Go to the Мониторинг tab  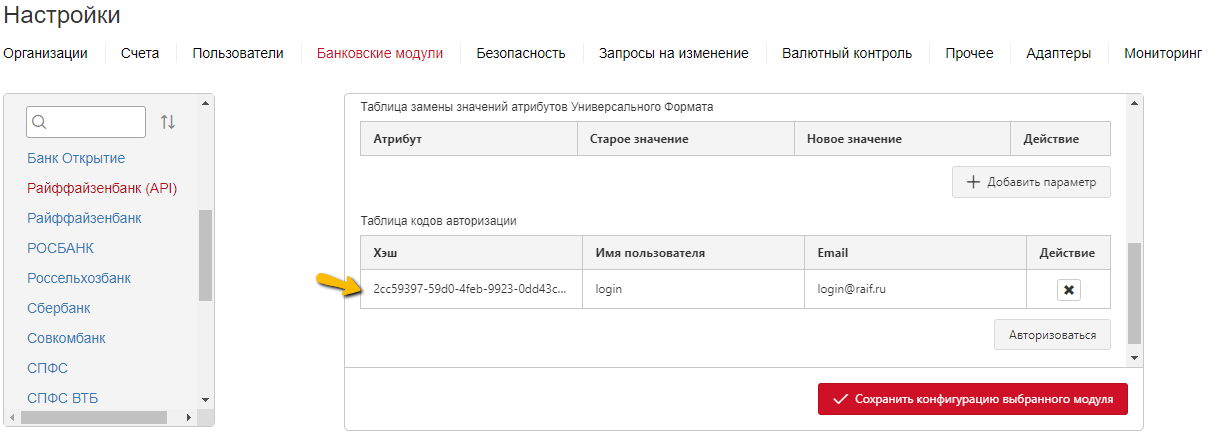1163,53
